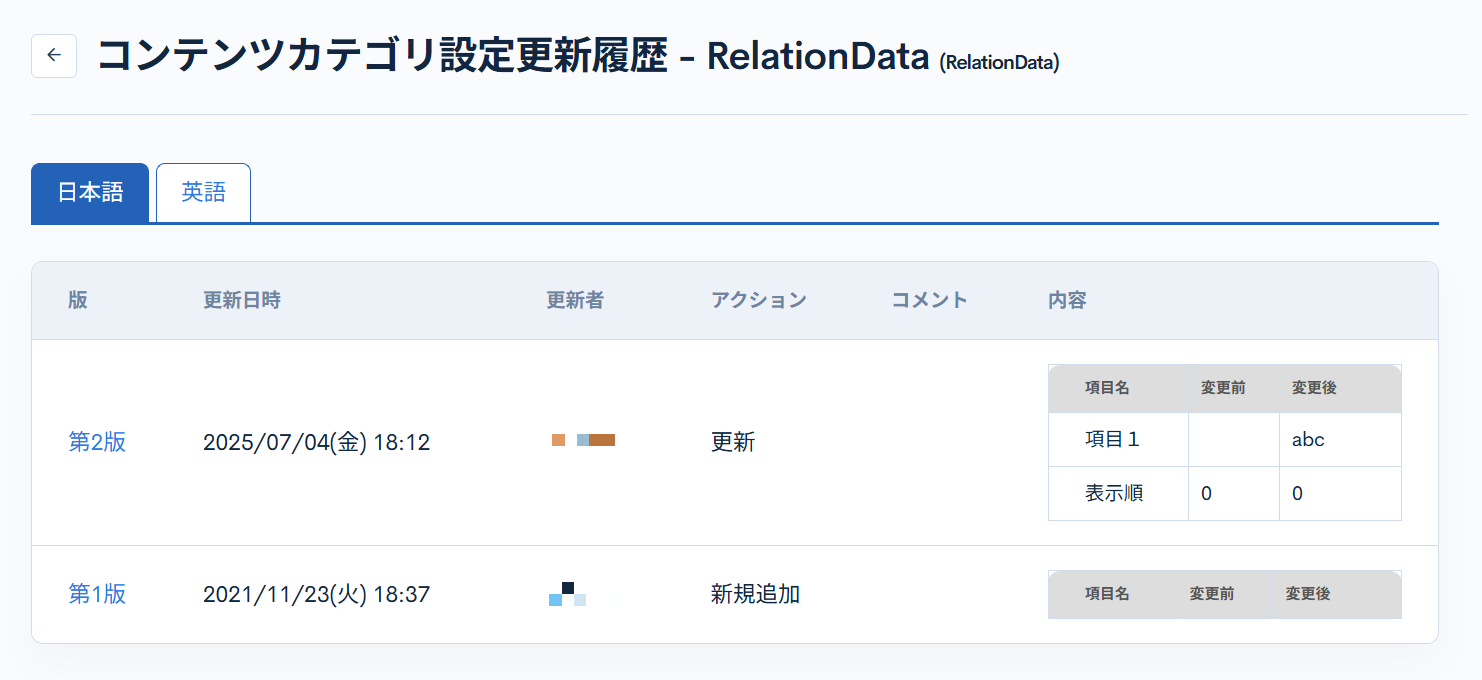Click the コメント column header
Image resolution: width=1482 pixels, height=680 pixels.
929,300
